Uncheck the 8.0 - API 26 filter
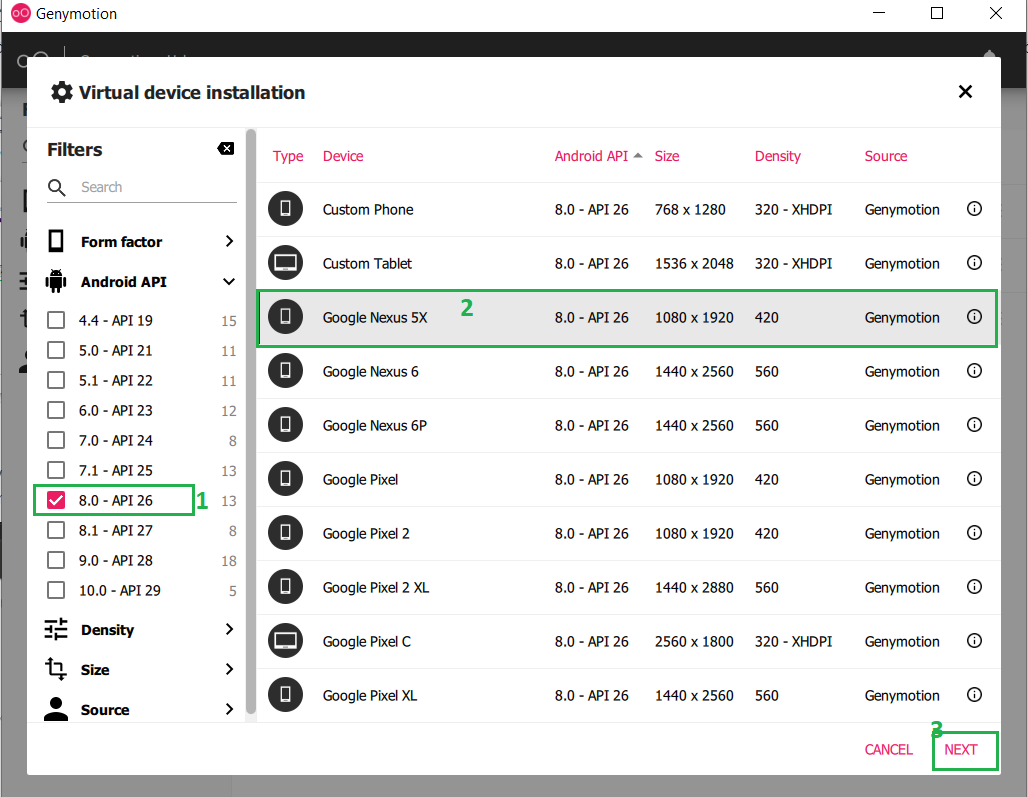The height and width of the screenshot is (797, 1028). (x=56, y=500)
